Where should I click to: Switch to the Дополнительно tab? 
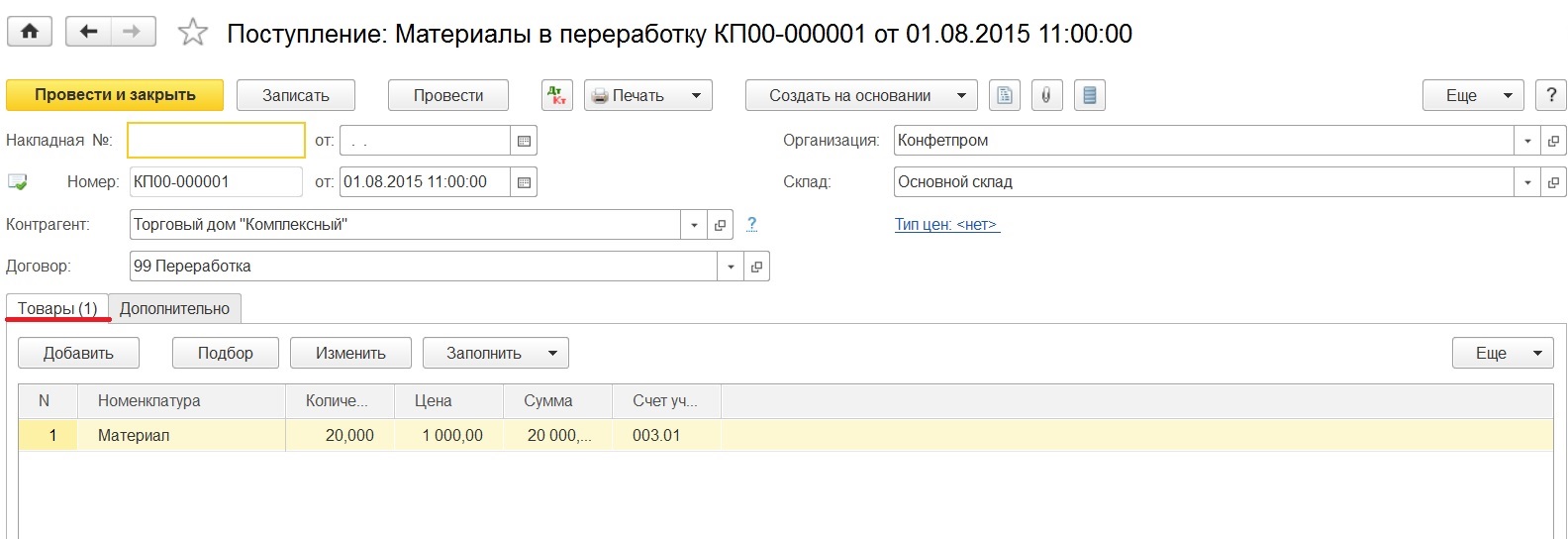coord(174,308)
